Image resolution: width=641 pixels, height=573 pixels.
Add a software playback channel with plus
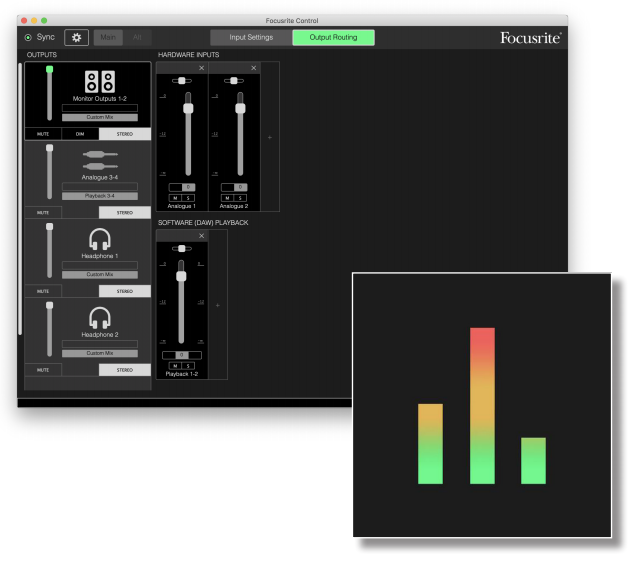click(218, 305)
